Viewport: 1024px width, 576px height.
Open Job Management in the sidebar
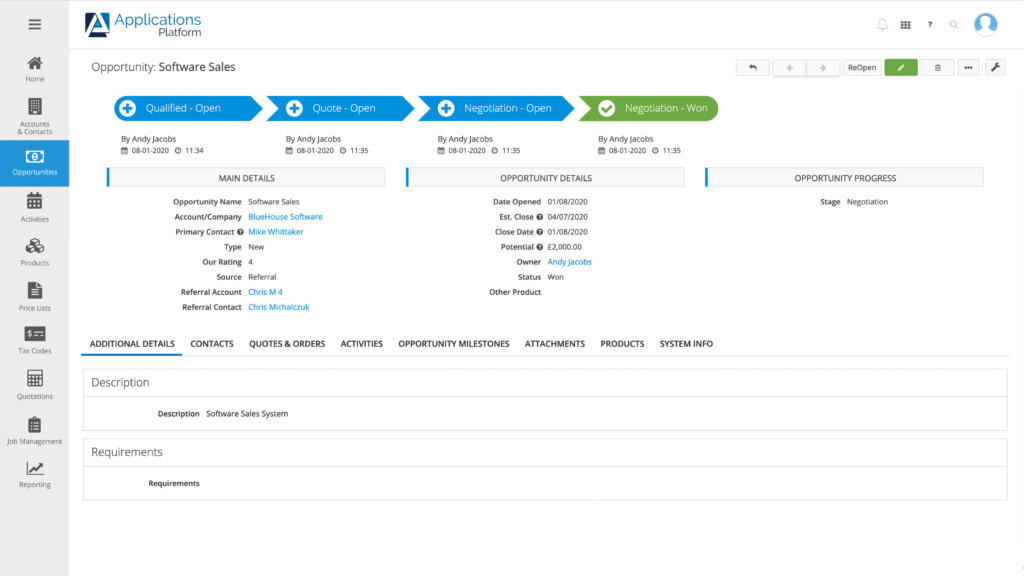point(34,431)
